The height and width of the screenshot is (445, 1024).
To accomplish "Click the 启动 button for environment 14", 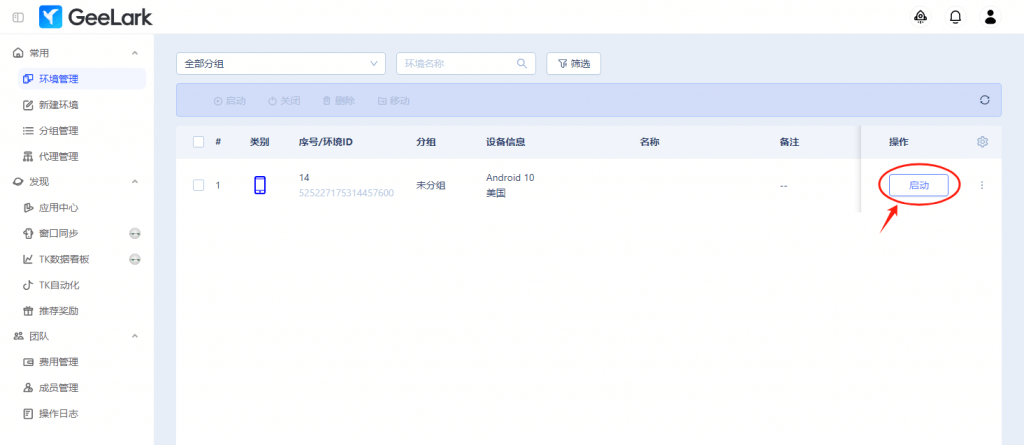I will tap(918, 185).
